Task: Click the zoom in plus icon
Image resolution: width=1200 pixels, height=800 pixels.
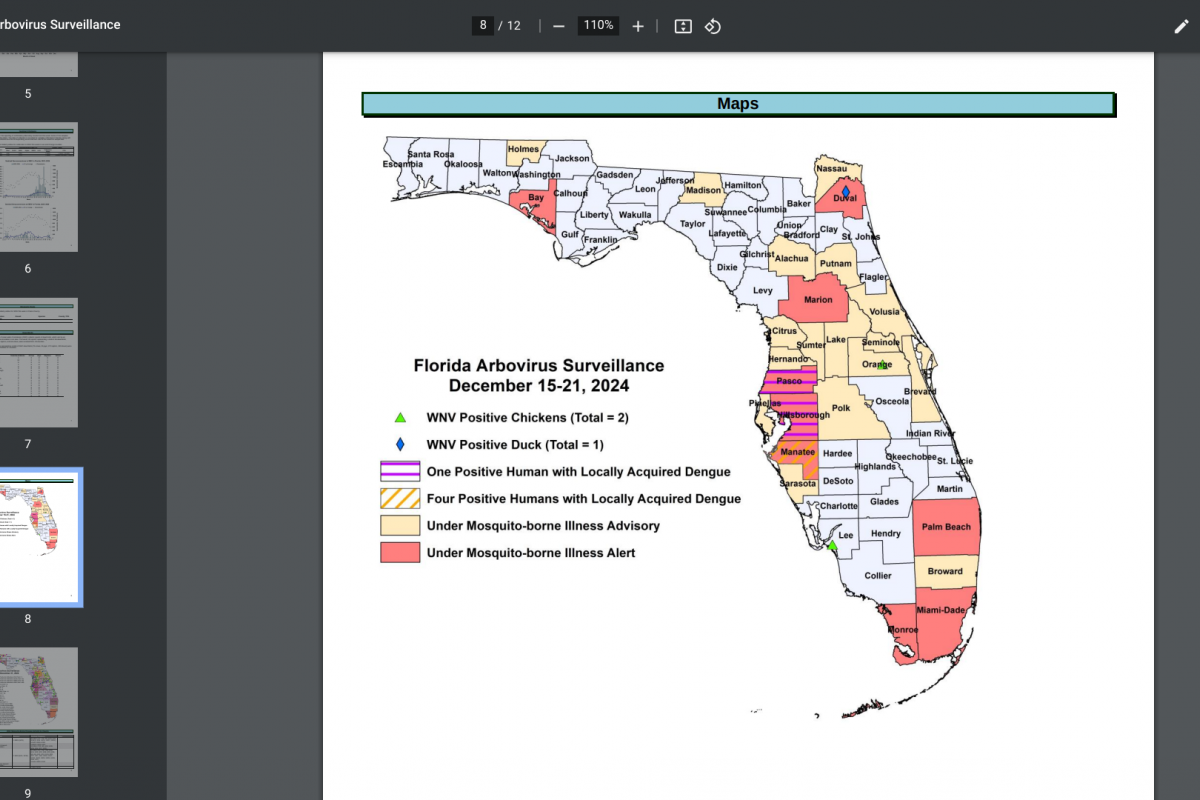Action: coord(638,26)
